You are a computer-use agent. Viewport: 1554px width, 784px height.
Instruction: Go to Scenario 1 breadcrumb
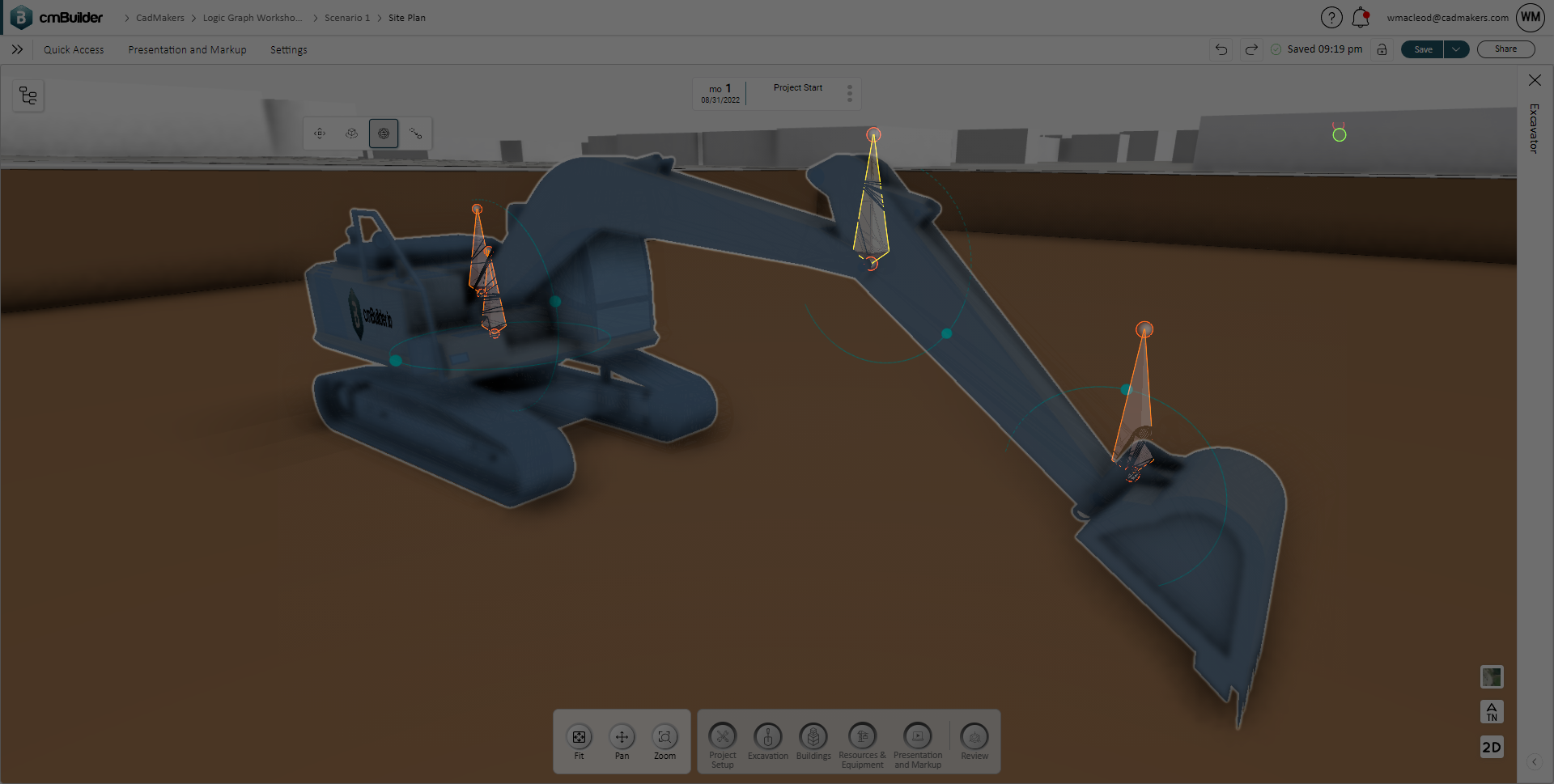(x=347, y=18)
